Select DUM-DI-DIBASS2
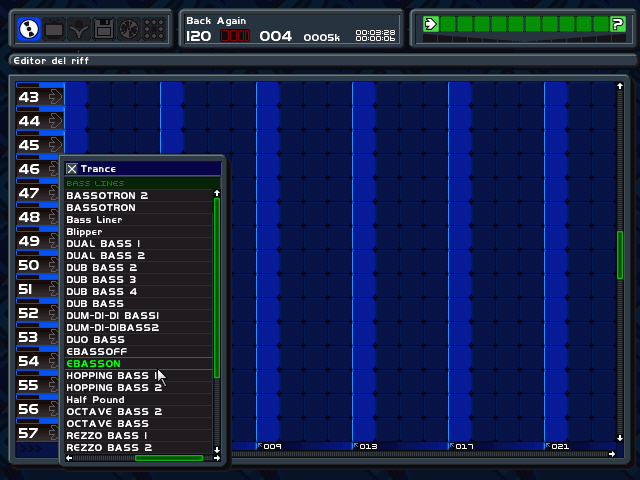This screenshot has width=640, height=480. [138, 328]
